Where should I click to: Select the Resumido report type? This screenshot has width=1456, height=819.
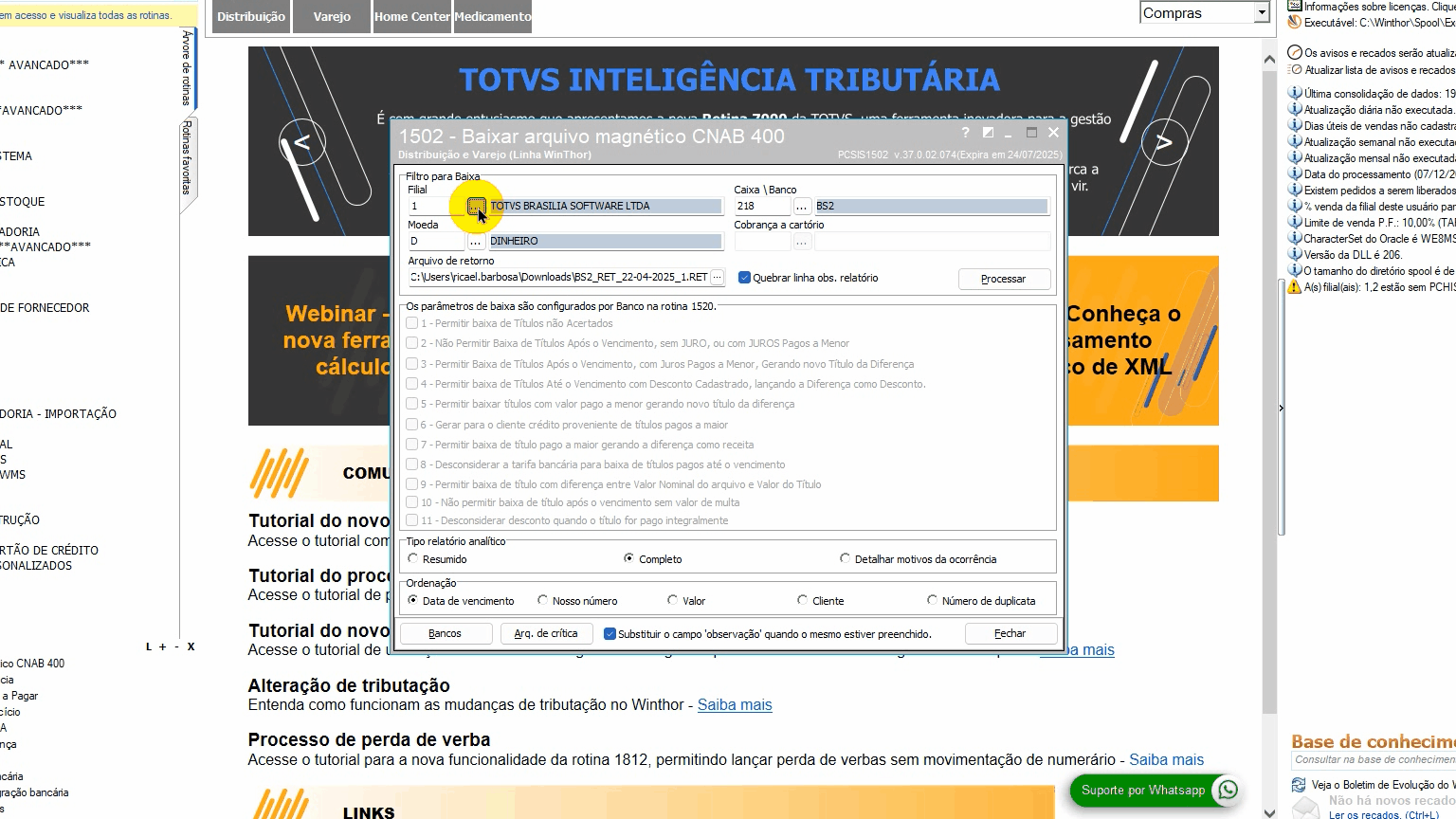[x=412, y=559]
